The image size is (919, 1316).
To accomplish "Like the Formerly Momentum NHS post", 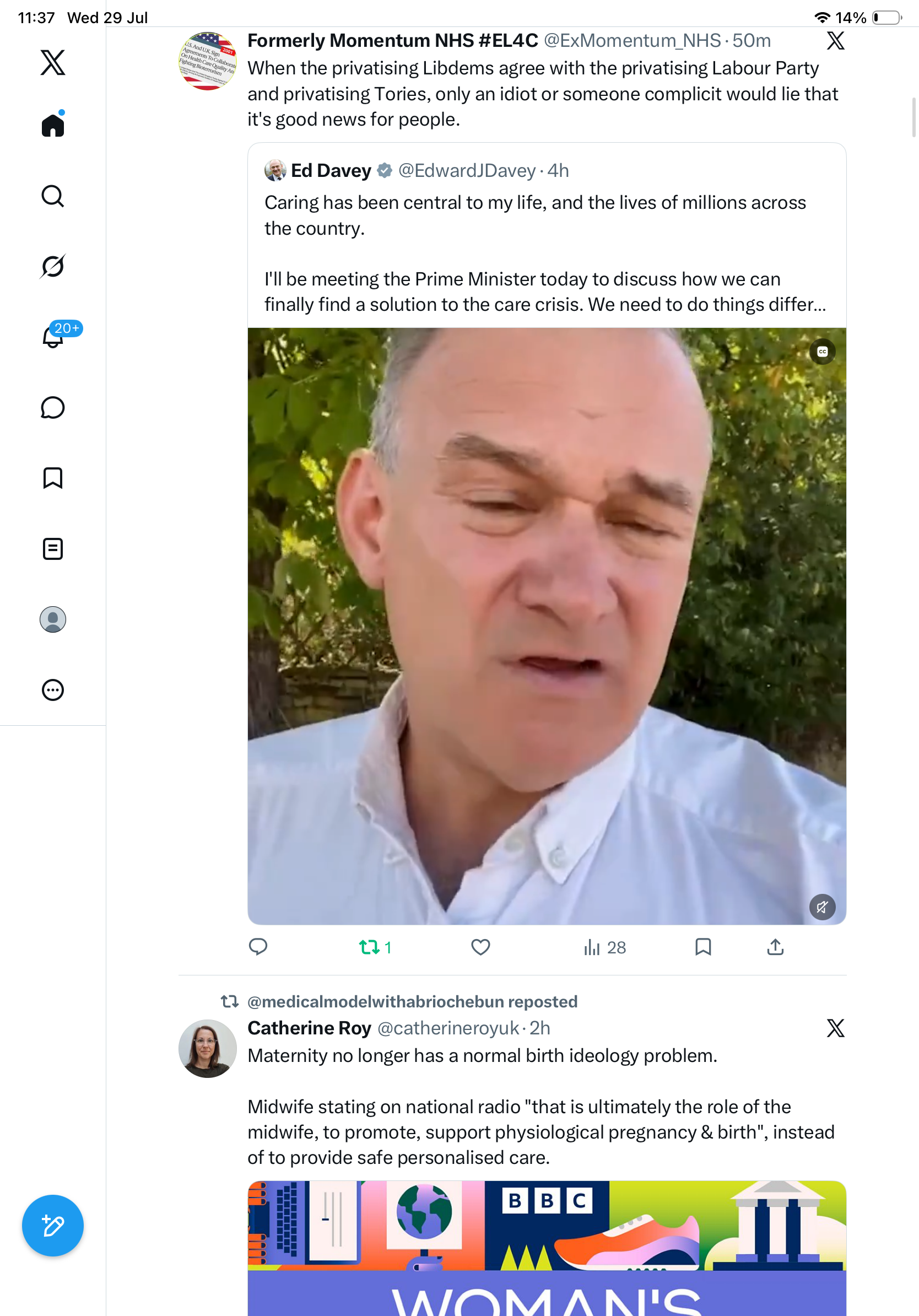I will point(480,947).
